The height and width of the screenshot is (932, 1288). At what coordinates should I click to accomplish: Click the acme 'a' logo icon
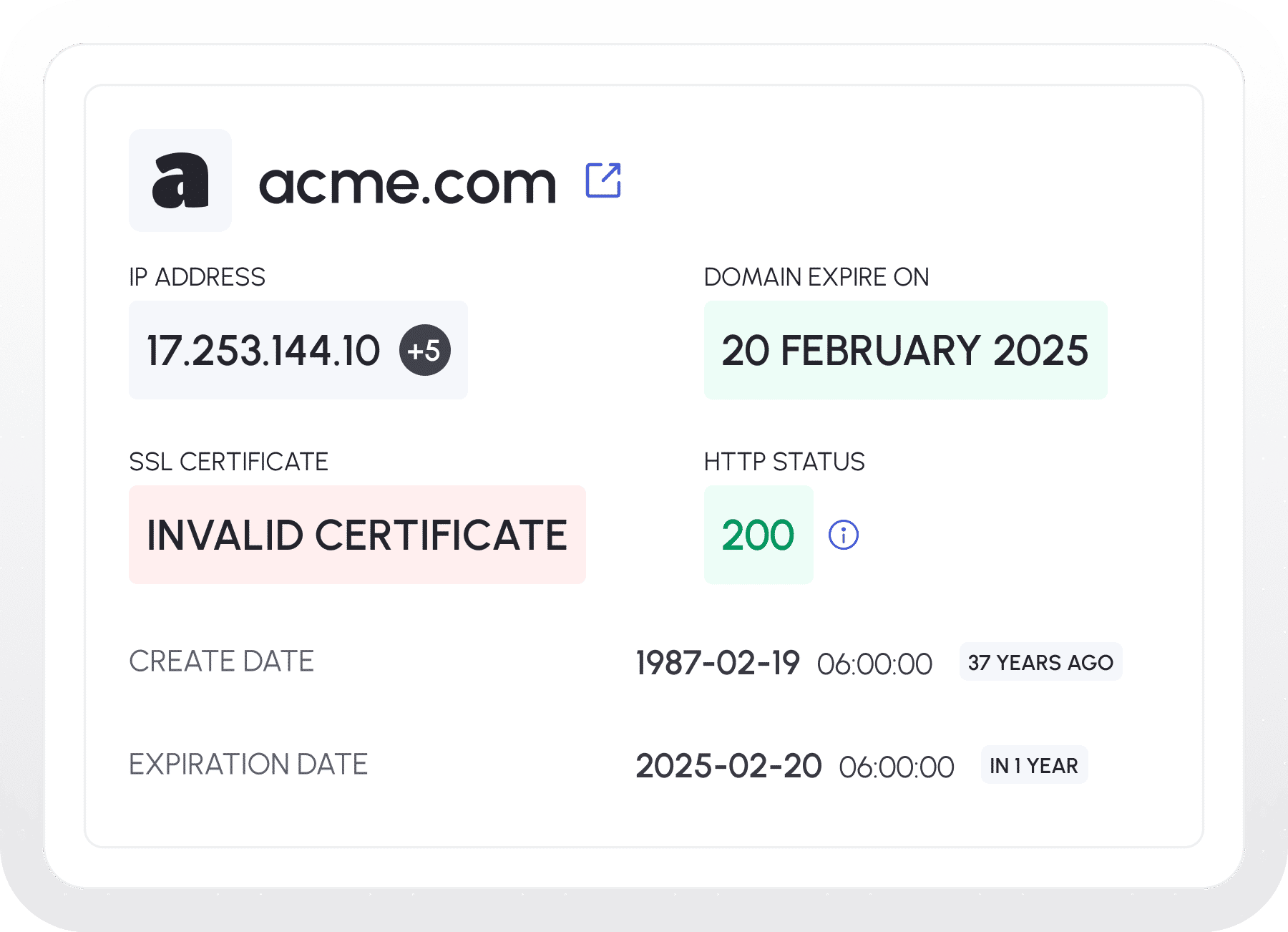180,180
